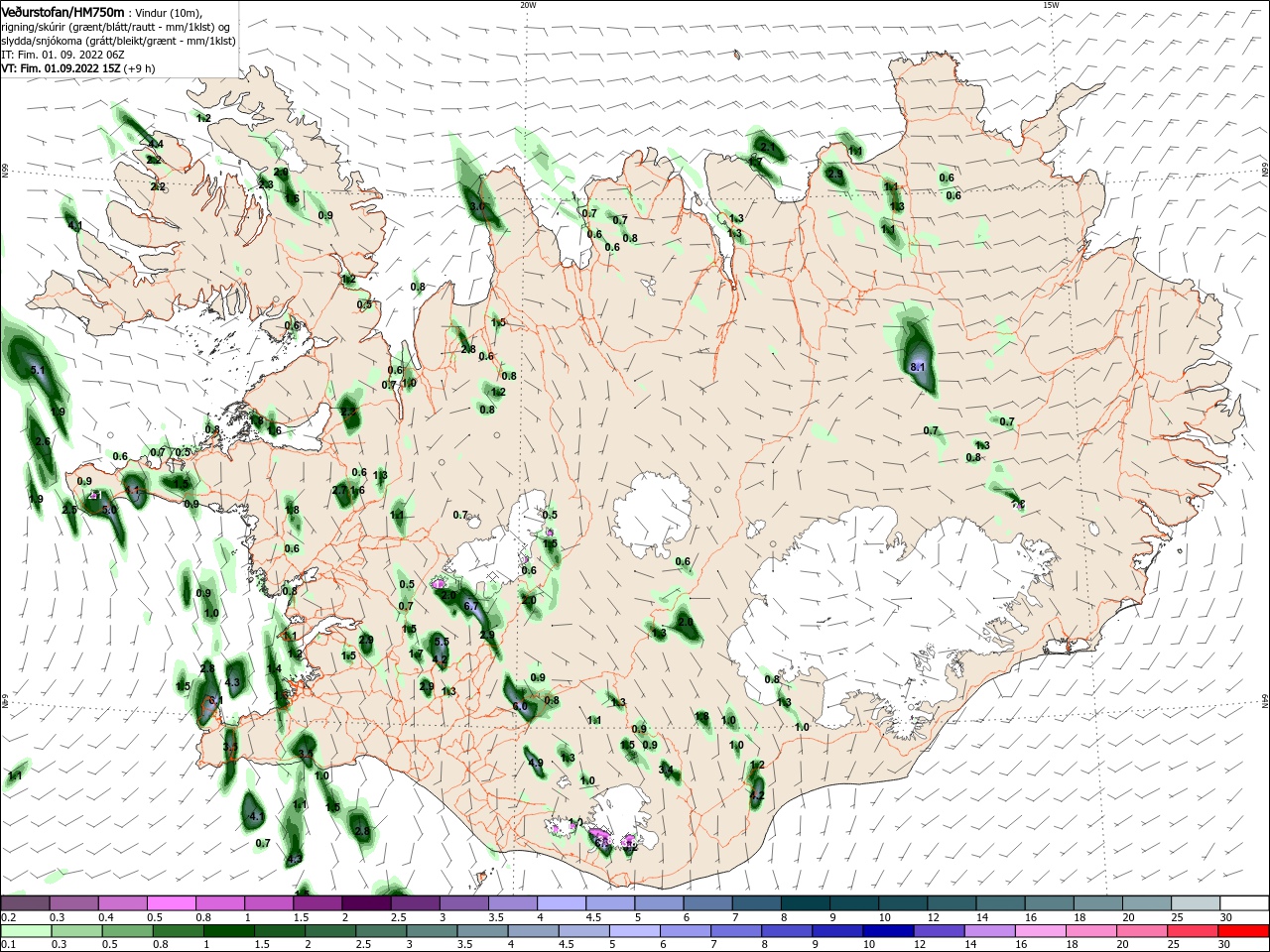This screenshot has width=1270, height=952.
Task: Select dark teal swatch labelled 8 in upper legend
Action: [806, 902]
